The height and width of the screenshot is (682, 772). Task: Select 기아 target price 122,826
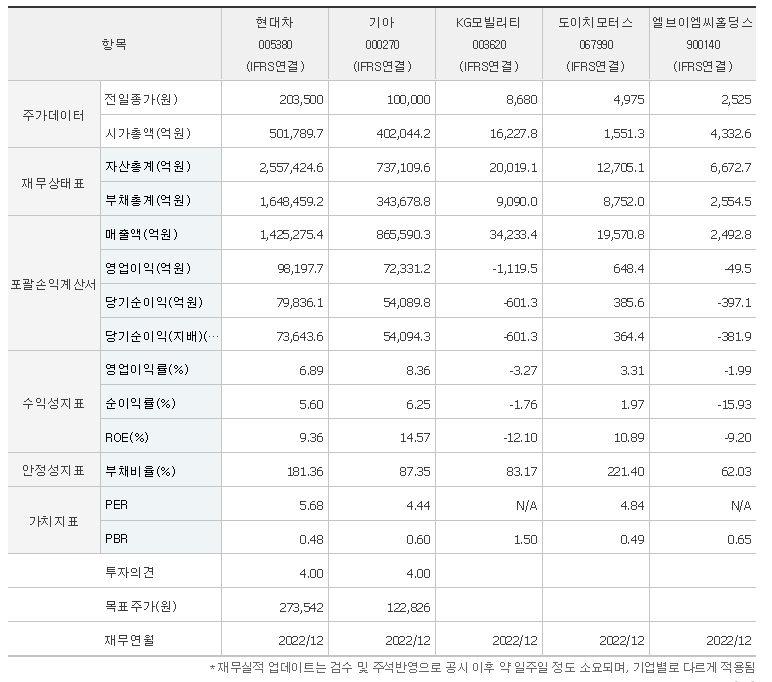[x=409, y=608]
